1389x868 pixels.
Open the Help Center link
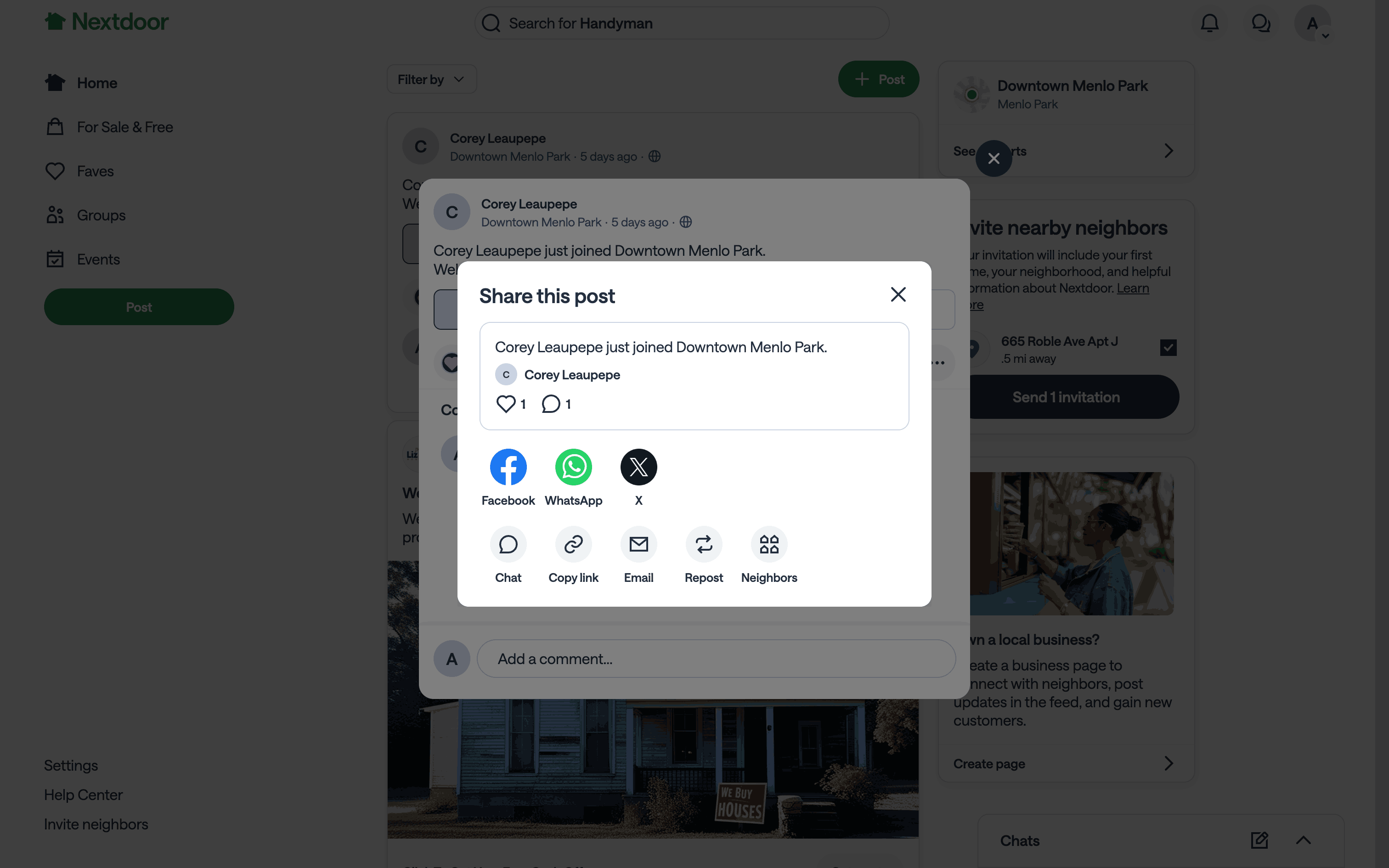(x=83, y=795)
